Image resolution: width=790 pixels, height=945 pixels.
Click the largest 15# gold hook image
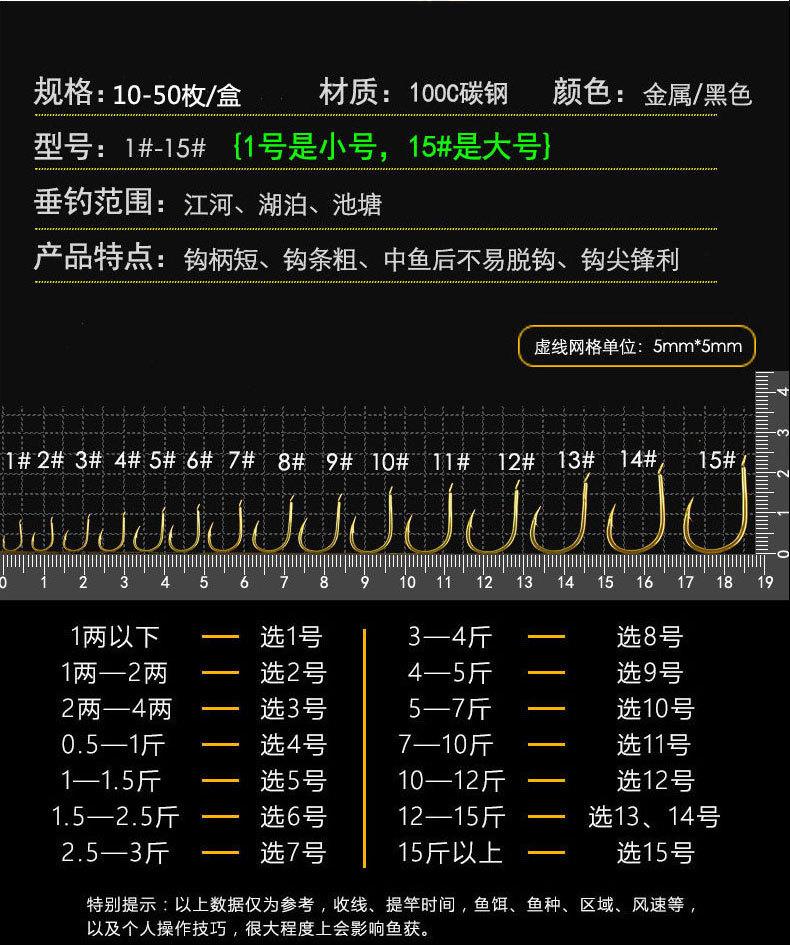[x=716, y=512]
